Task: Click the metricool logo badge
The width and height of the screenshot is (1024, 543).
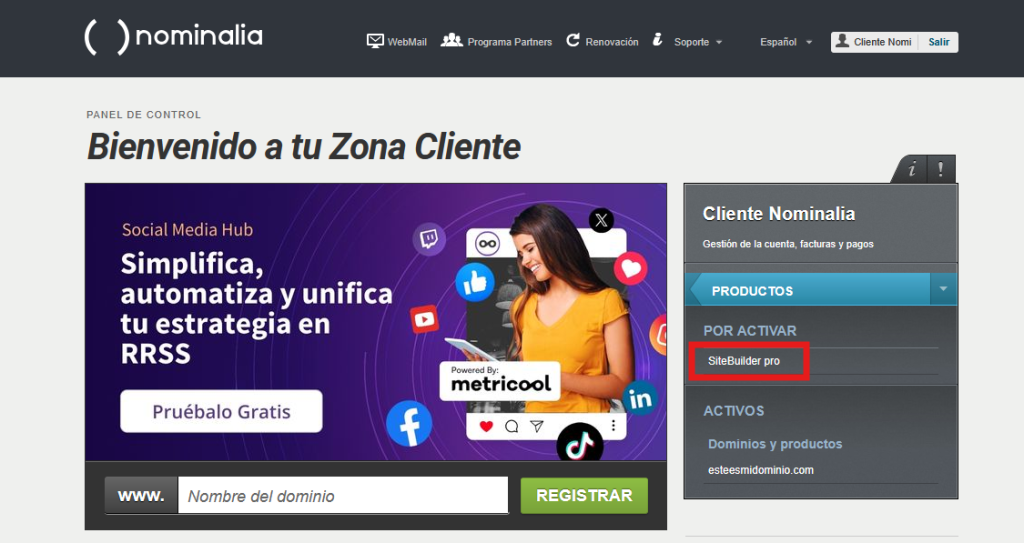Action: click(x=500, y=379)
